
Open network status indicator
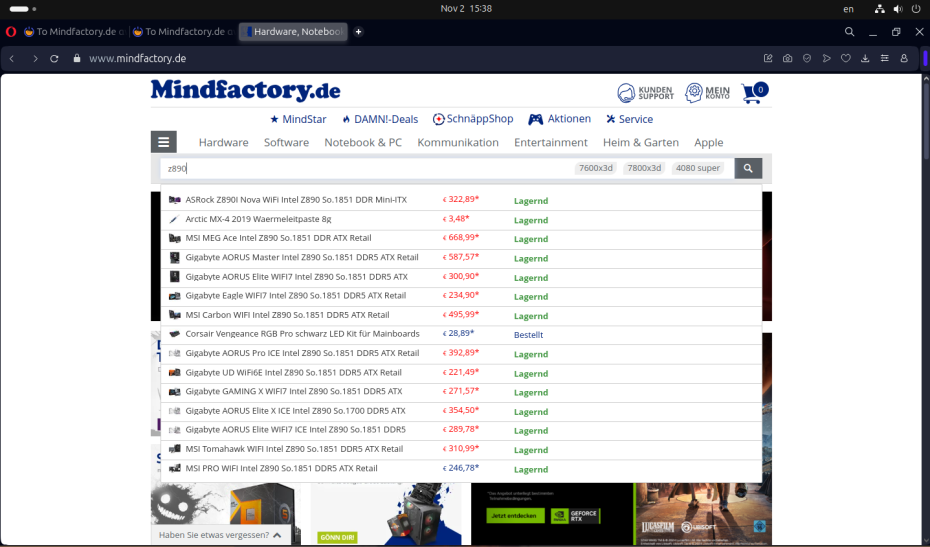(x=880, y=9)
